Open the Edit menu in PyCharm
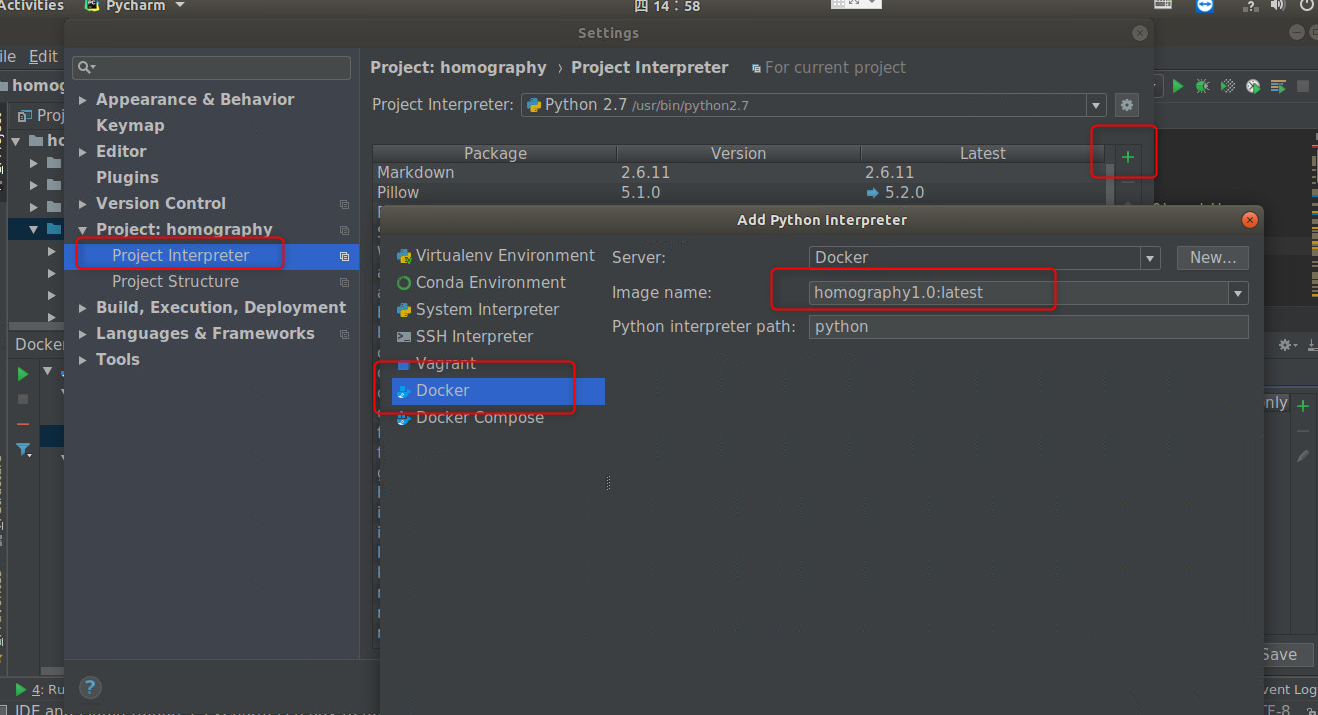This screenshot has width=1318, height=715. pos(43,57)
